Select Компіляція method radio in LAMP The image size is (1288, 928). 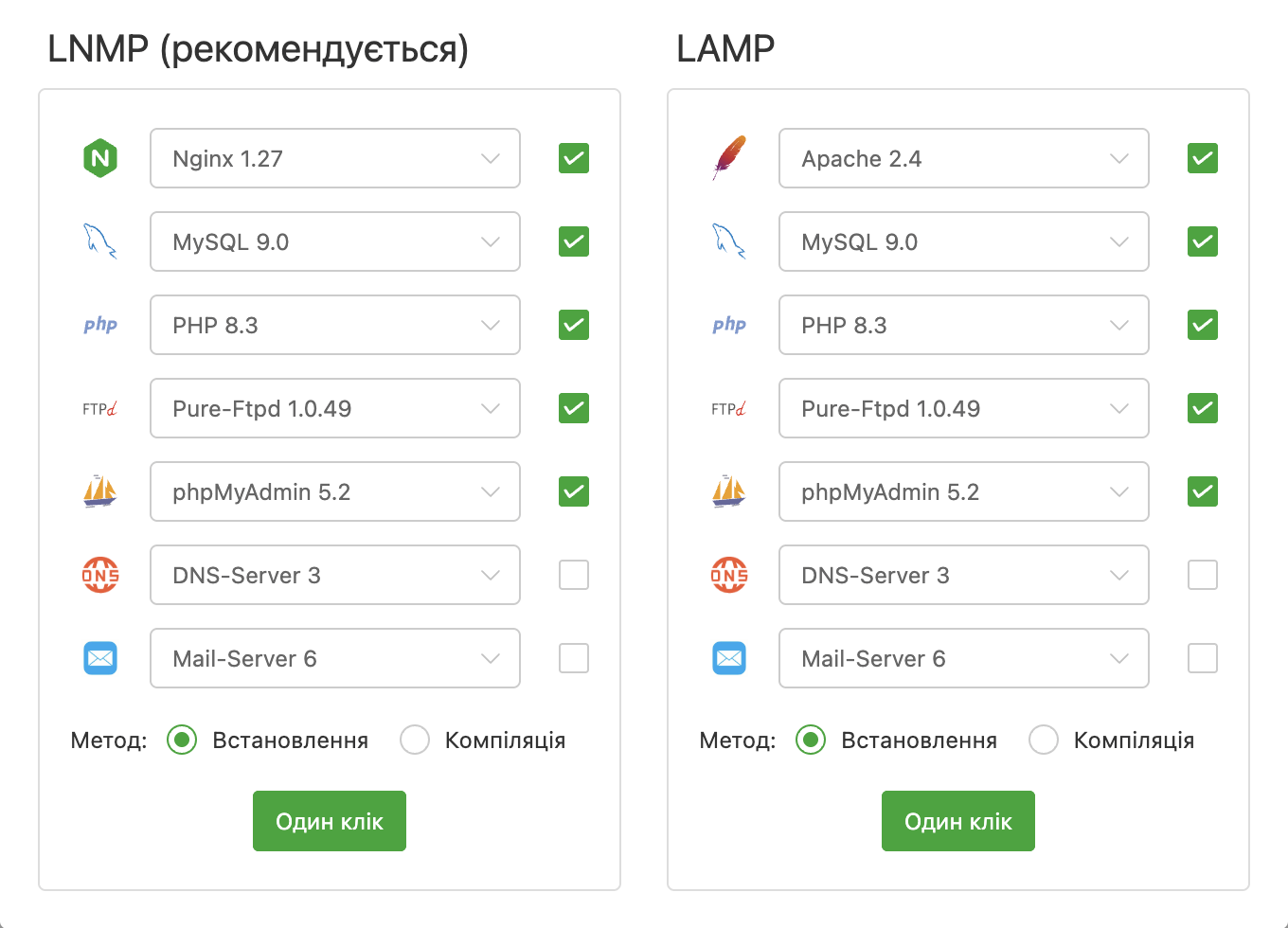pyautogui.click(x=1044, y=740)
